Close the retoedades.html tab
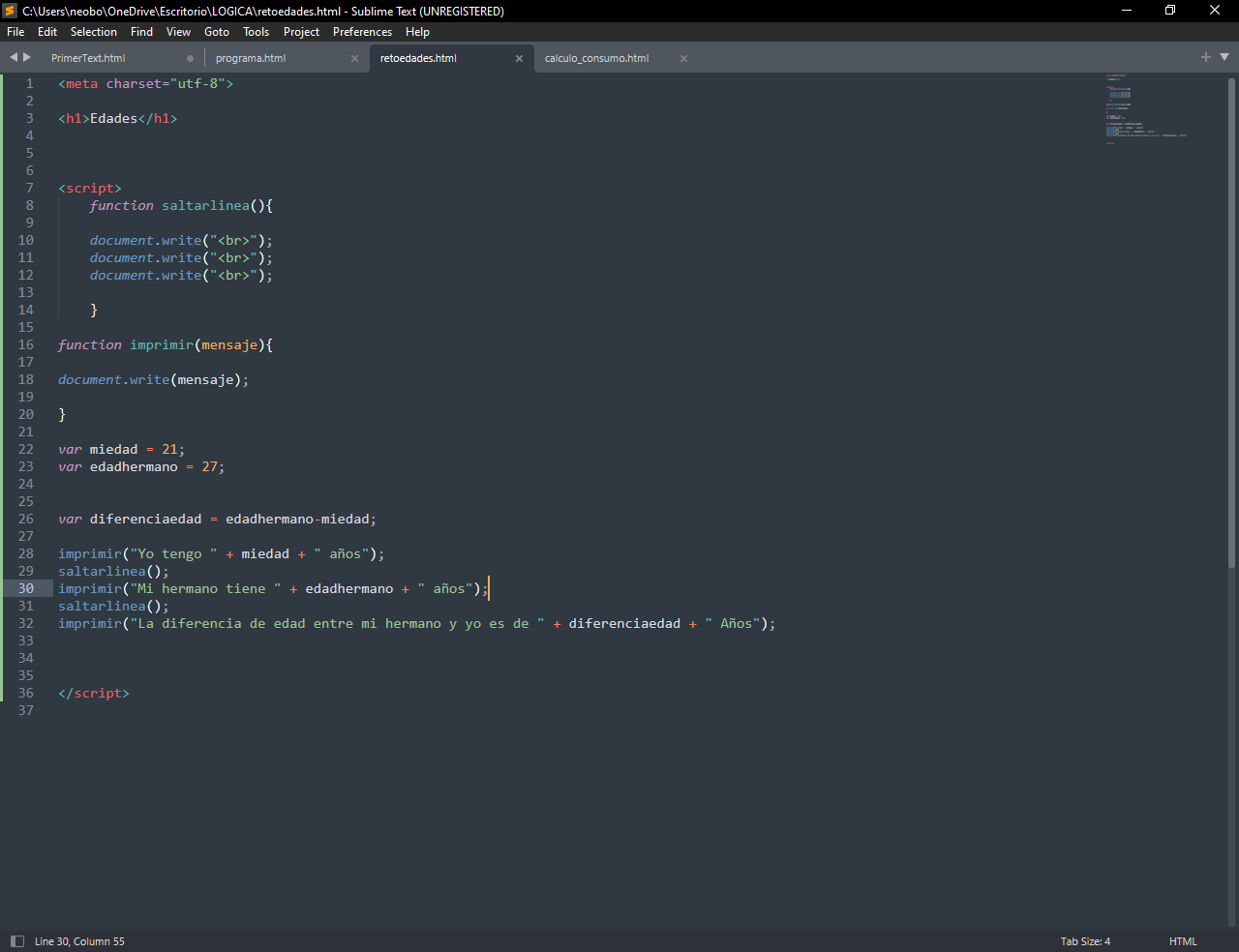This screenshot has height=952, width=1239. tap(519, 58)
